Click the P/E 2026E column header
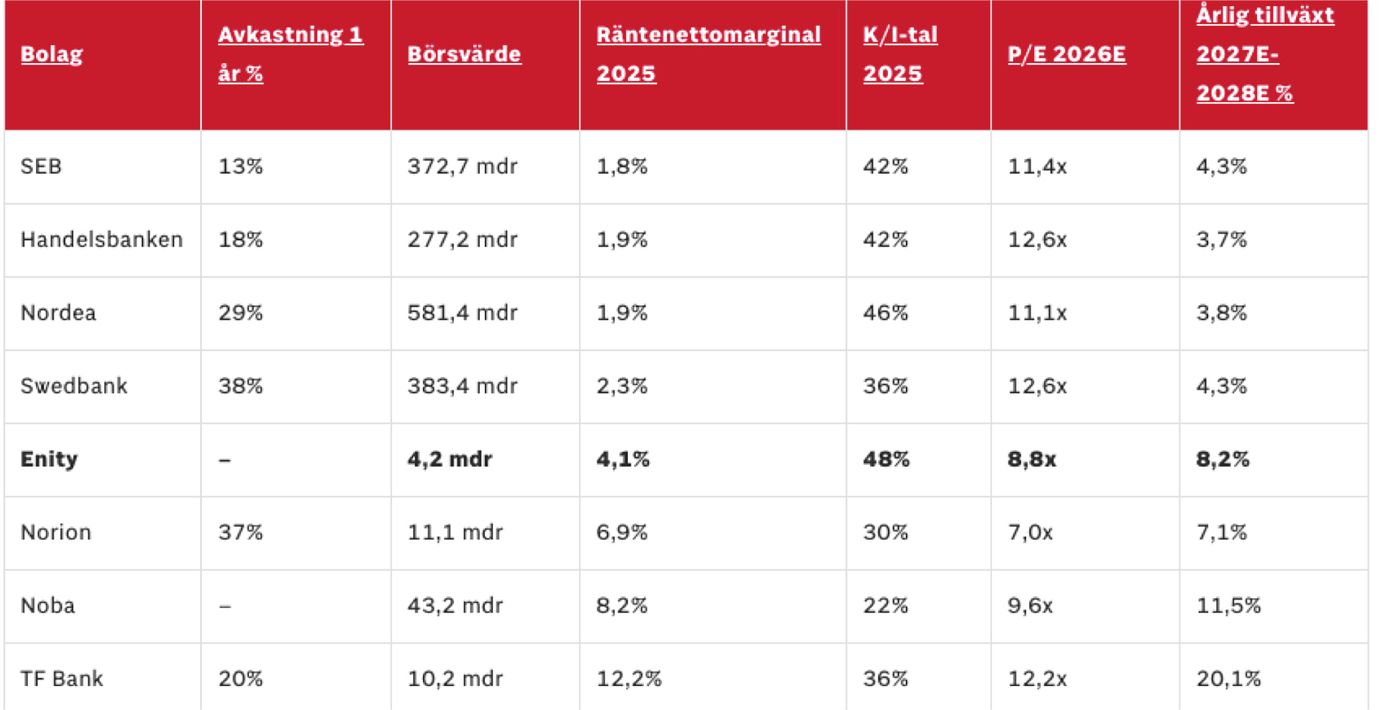 point(1067,54)
